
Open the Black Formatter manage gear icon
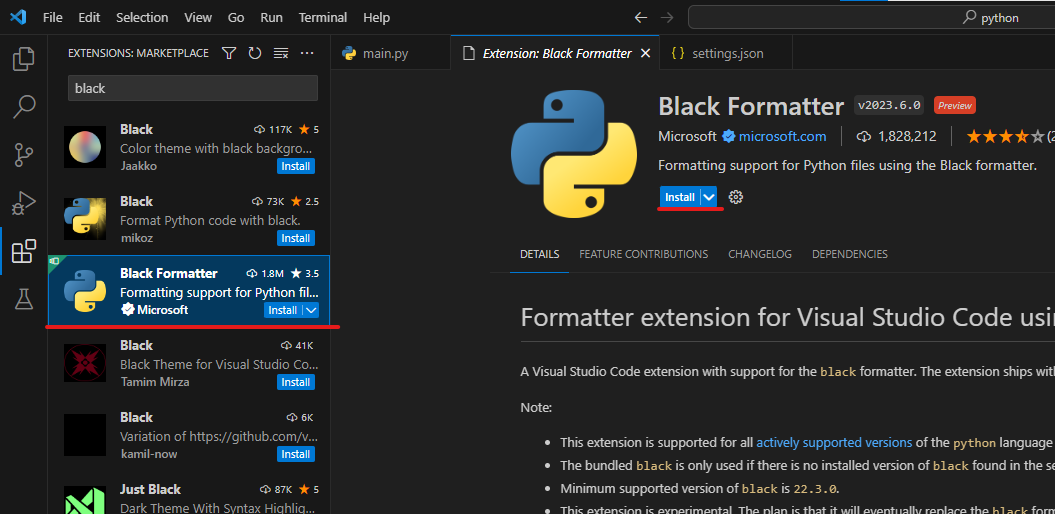pos(736,197)
